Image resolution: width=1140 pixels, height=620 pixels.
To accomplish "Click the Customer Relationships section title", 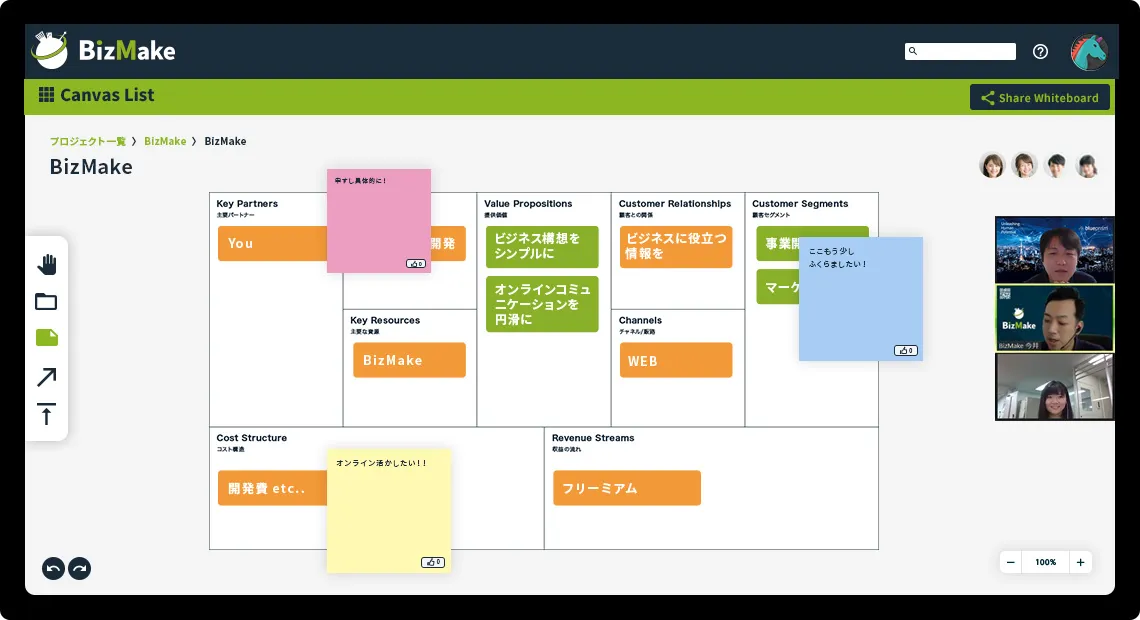I will click(675, 204).
